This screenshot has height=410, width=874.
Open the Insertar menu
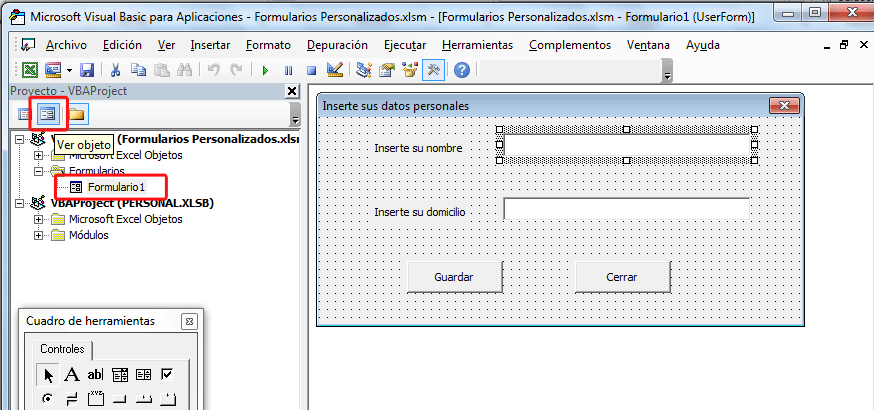210,45
